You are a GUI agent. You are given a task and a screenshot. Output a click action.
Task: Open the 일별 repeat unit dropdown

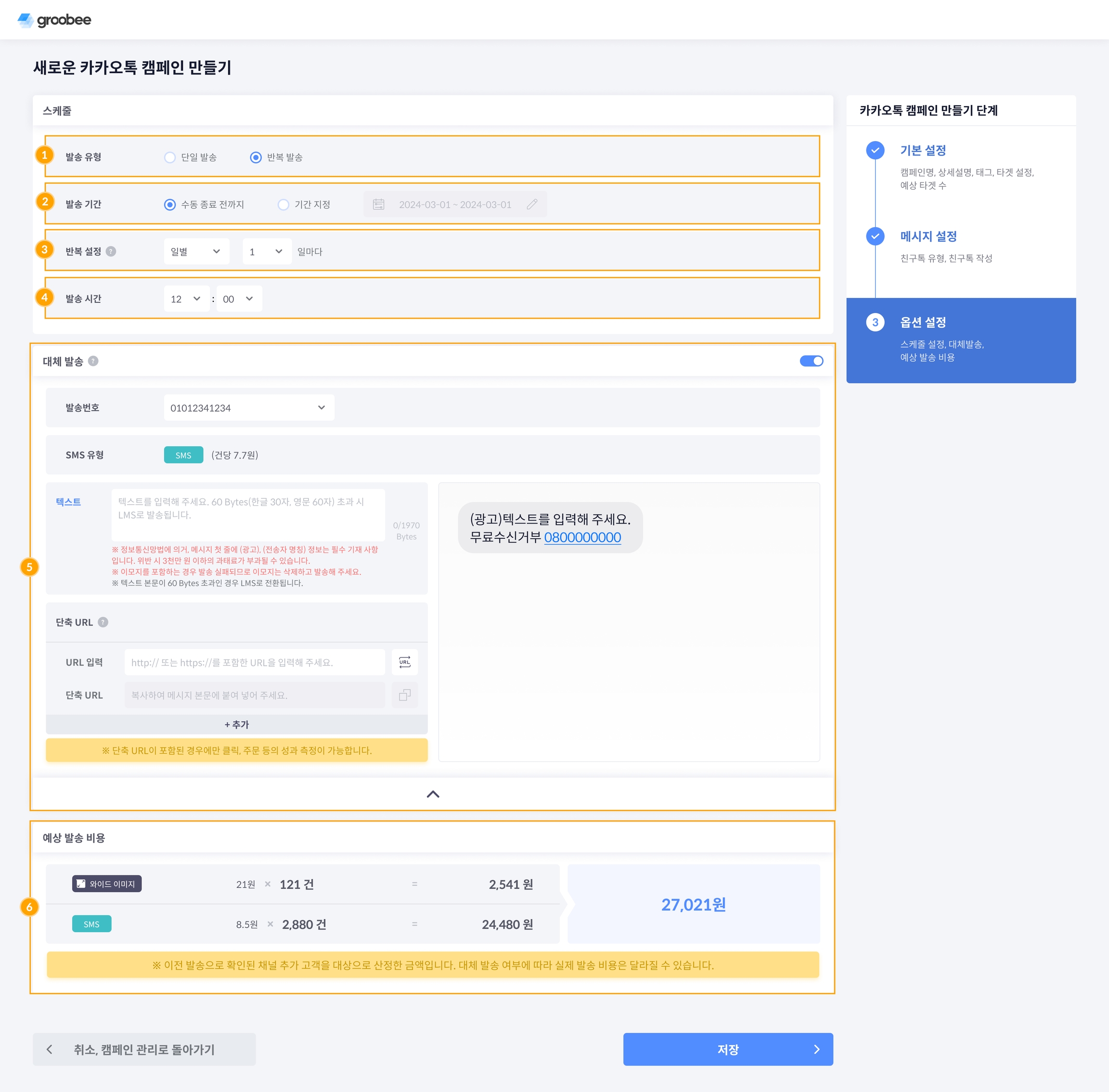coord(196,252)
